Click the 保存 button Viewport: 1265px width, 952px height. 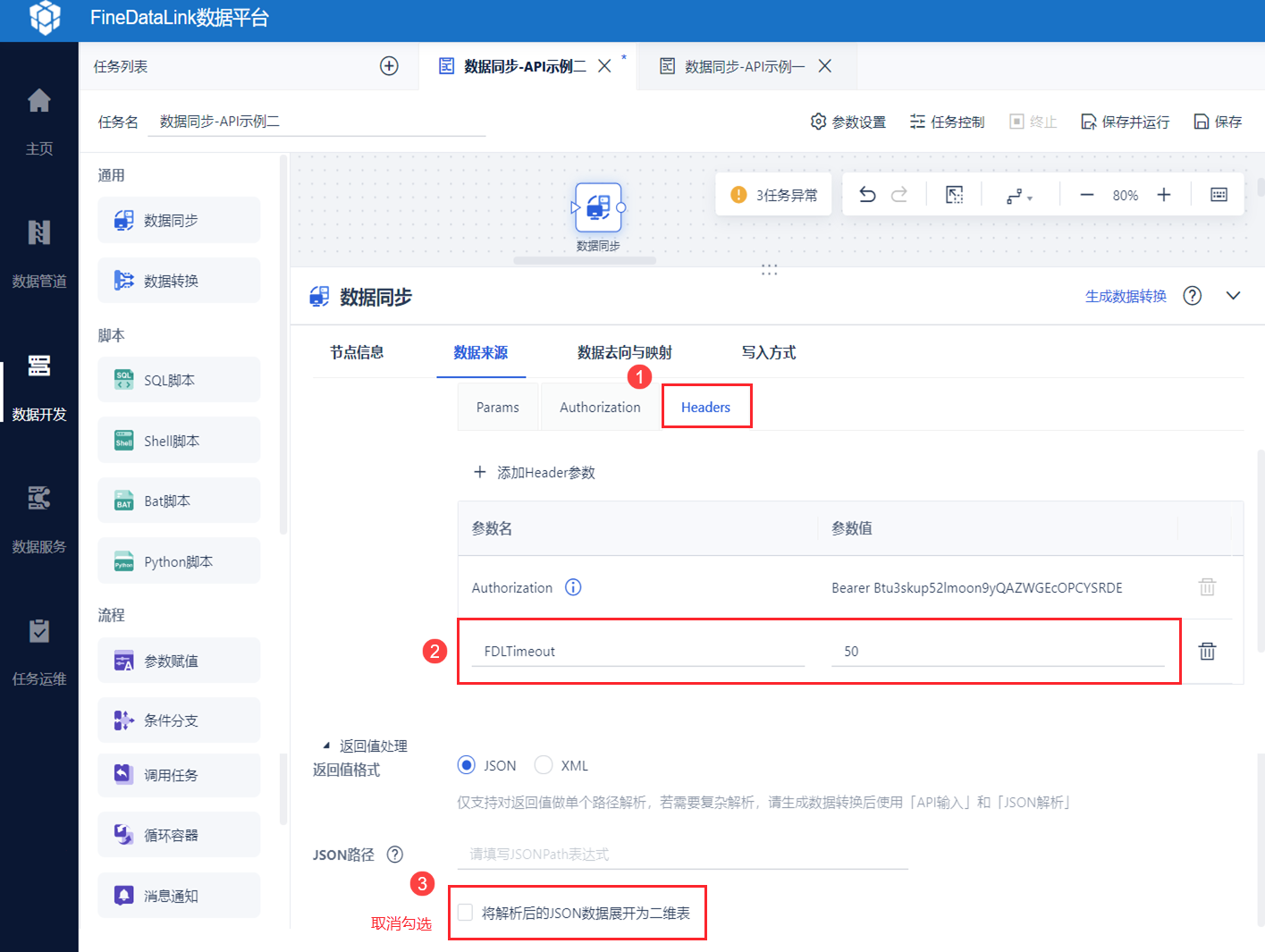tap(1218, 122)
